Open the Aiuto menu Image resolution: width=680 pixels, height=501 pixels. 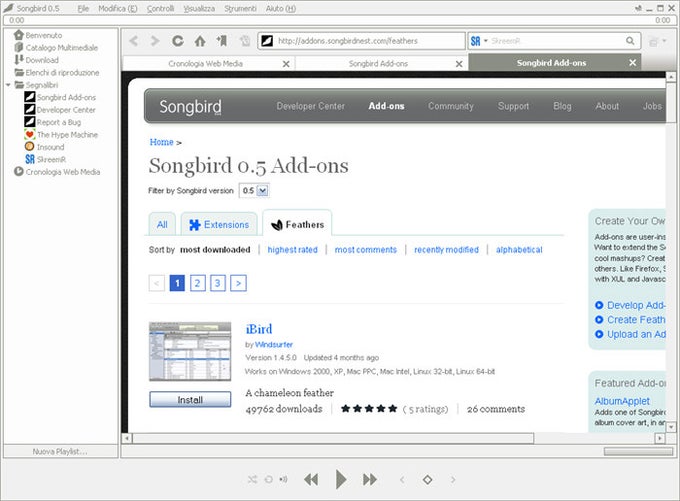point(281,8)
